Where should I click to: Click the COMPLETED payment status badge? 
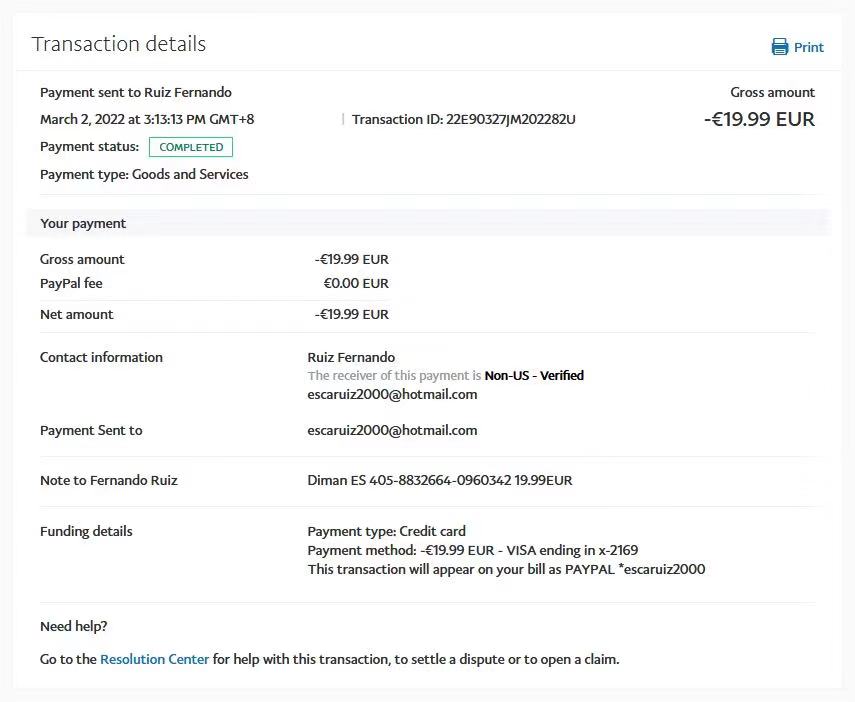pos(191,147)
